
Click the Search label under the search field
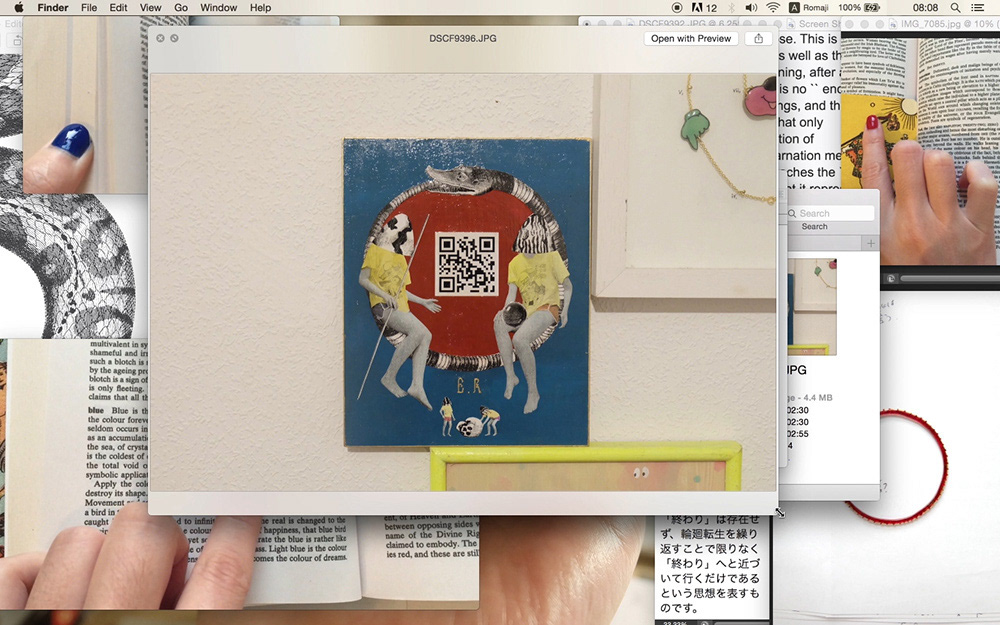tap(814, 226)
